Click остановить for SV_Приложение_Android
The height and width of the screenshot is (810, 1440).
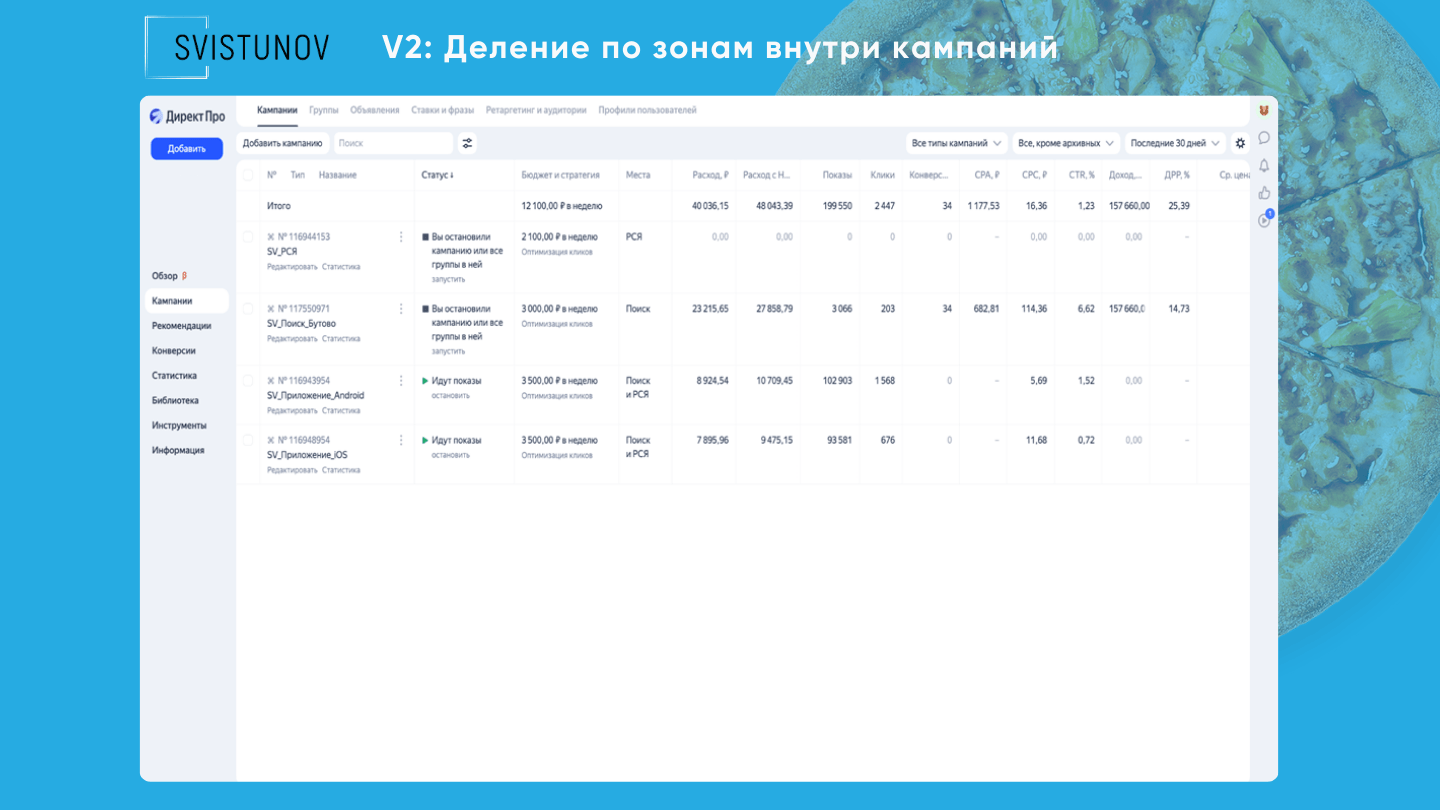point(451,396)
